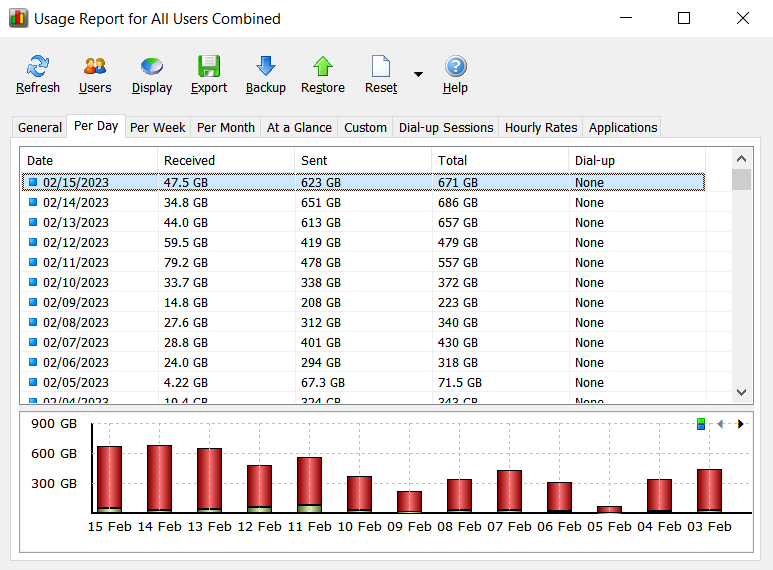The width and height of the screenshot is (773, 570).
Task: Sort by the Total column header
Action: 500,160
